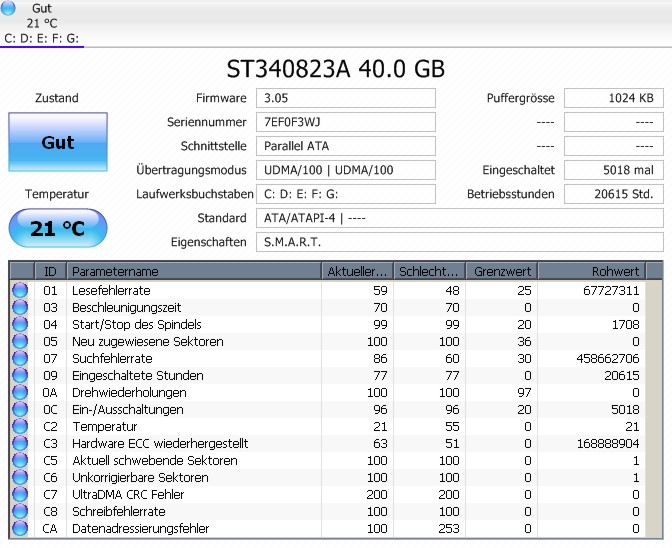Select the C: D: E: F: G: disk tab
Image resolution: width=672 pixels, height=548 pixels.
42,24
